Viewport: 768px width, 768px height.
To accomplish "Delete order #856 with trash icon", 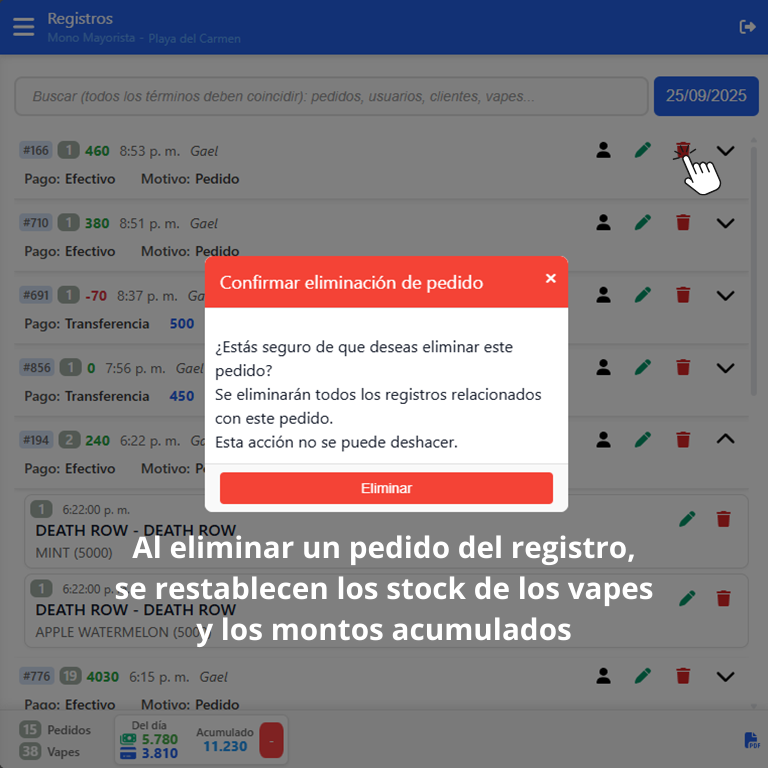I will pos(683,367).
